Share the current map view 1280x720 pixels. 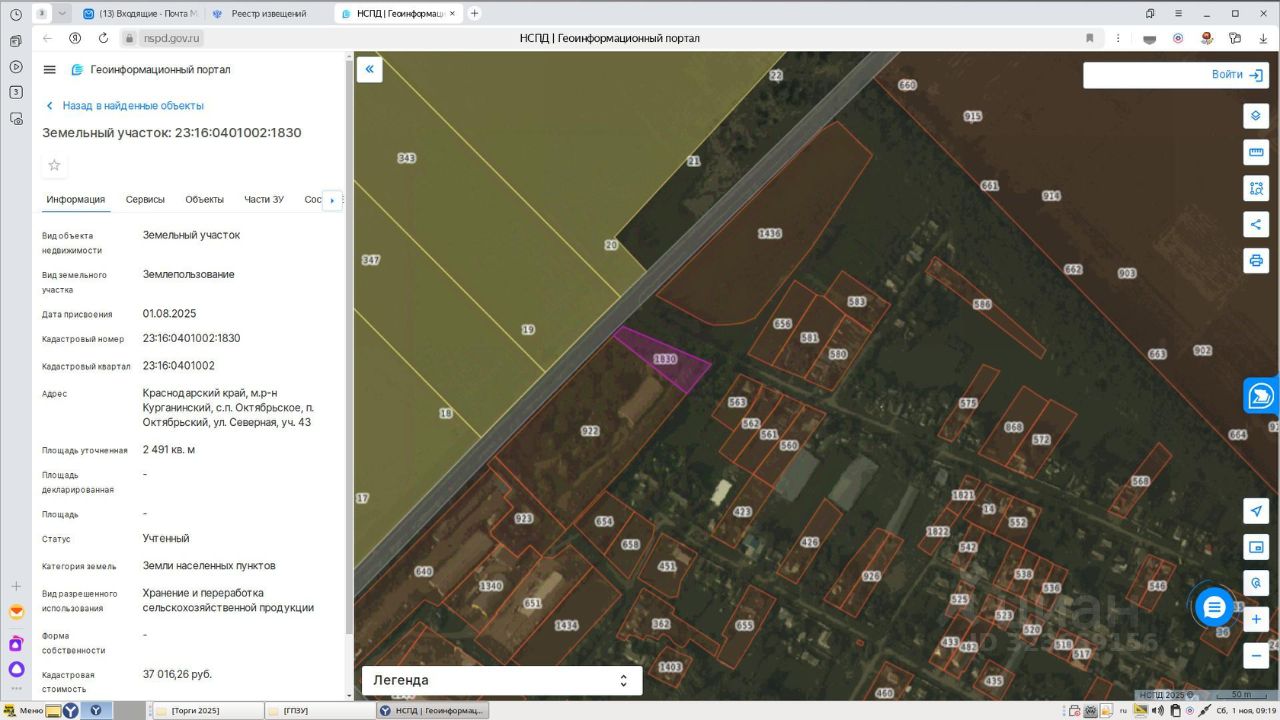click(x=1256, y=224)
